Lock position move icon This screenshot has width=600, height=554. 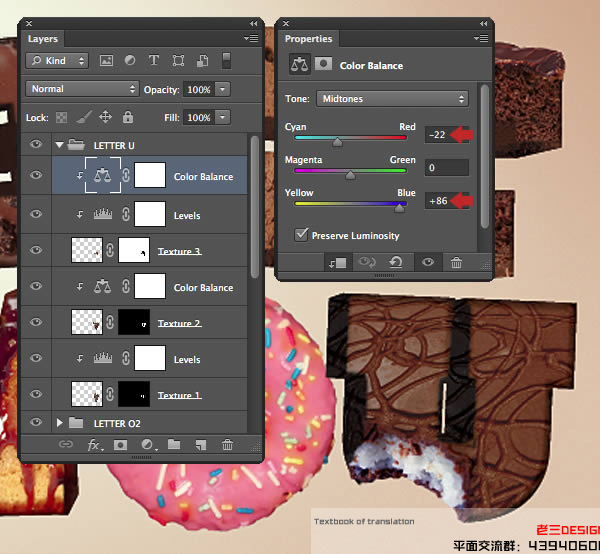106,117
